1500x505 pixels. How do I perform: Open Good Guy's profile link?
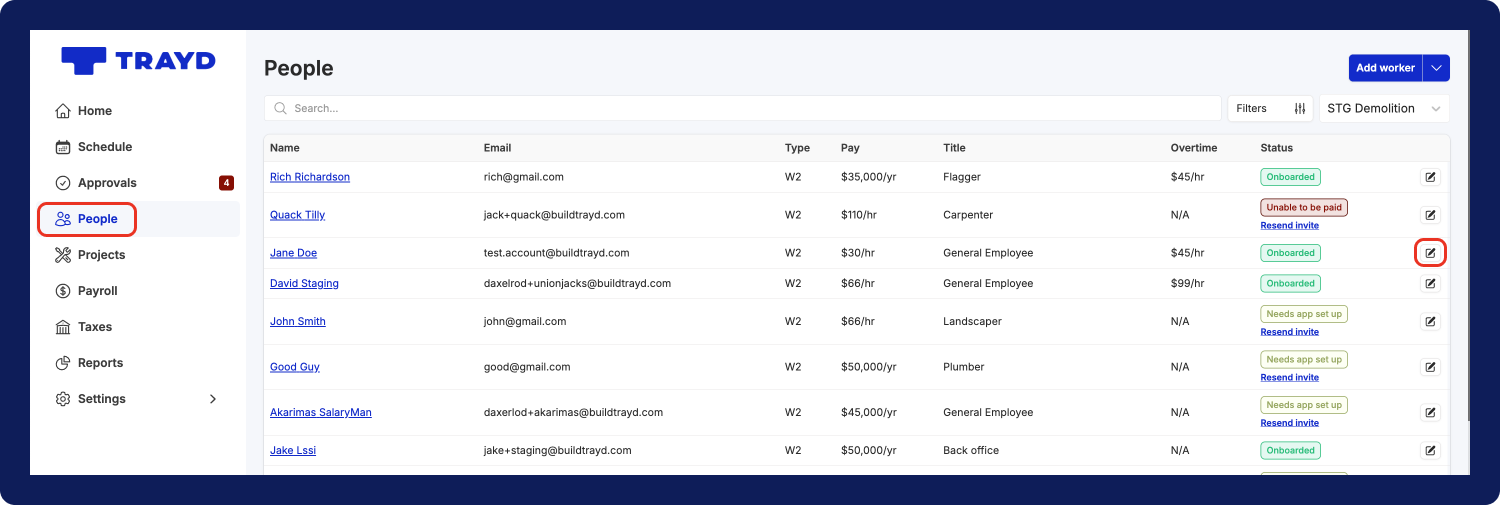point(295,367)
